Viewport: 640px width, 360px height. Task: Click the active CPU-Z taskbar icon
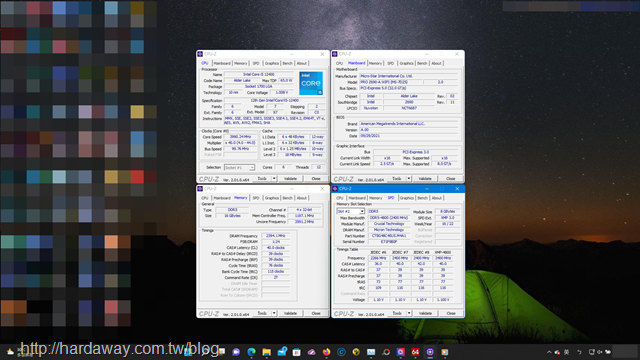pyautogui.click(x=430, y=352)
